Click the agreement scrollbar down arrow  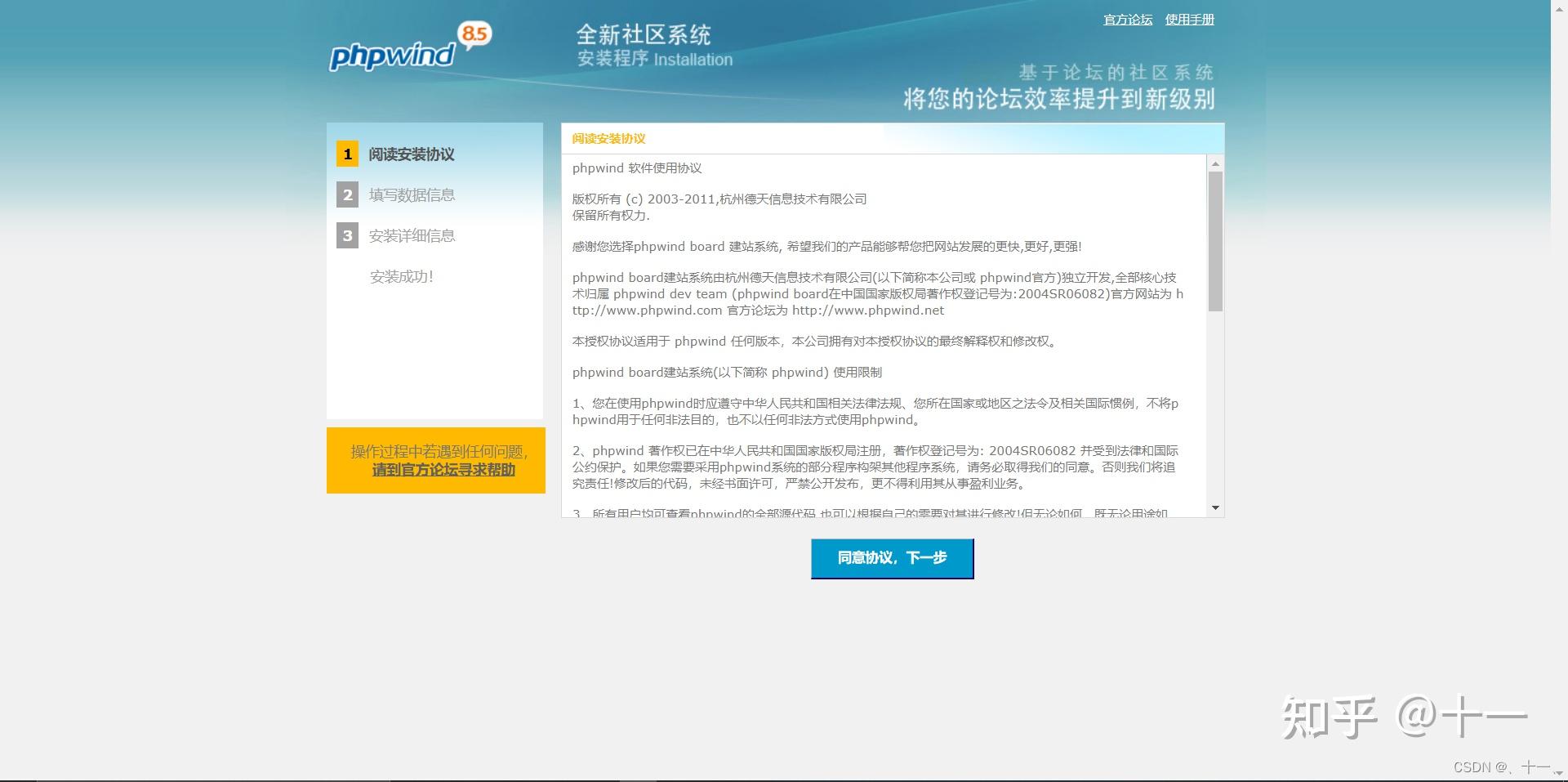tap(1215, 508)
